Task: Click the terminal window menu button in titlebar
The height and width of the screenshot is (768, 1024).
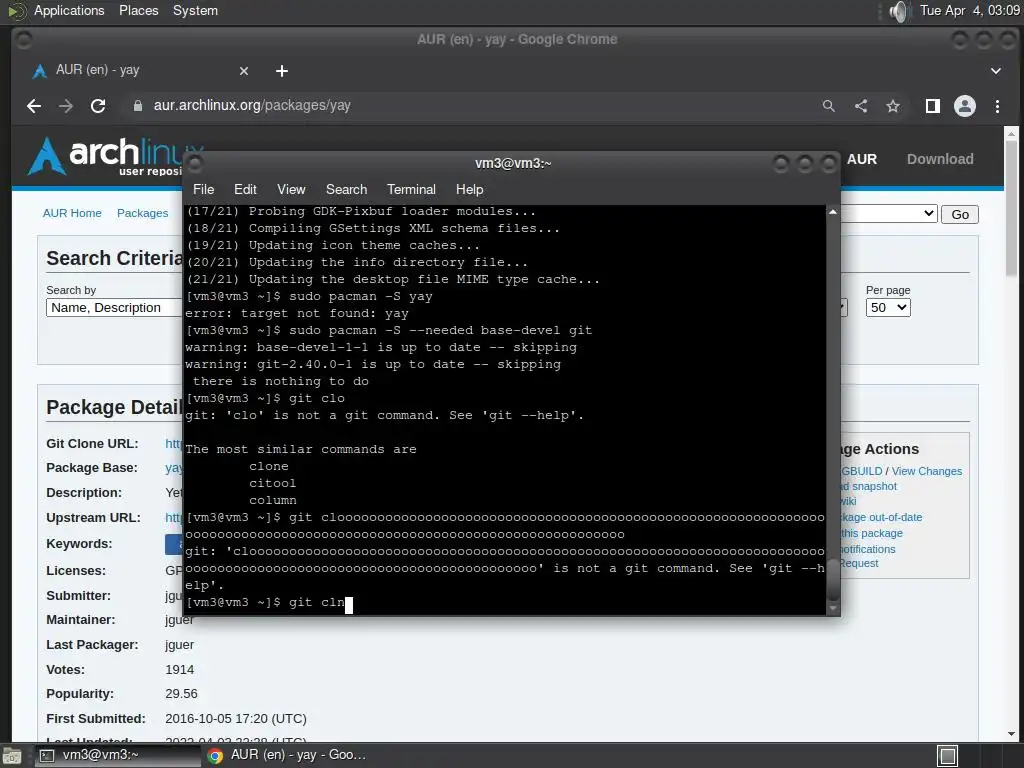Action: click(x=195, y=163)
